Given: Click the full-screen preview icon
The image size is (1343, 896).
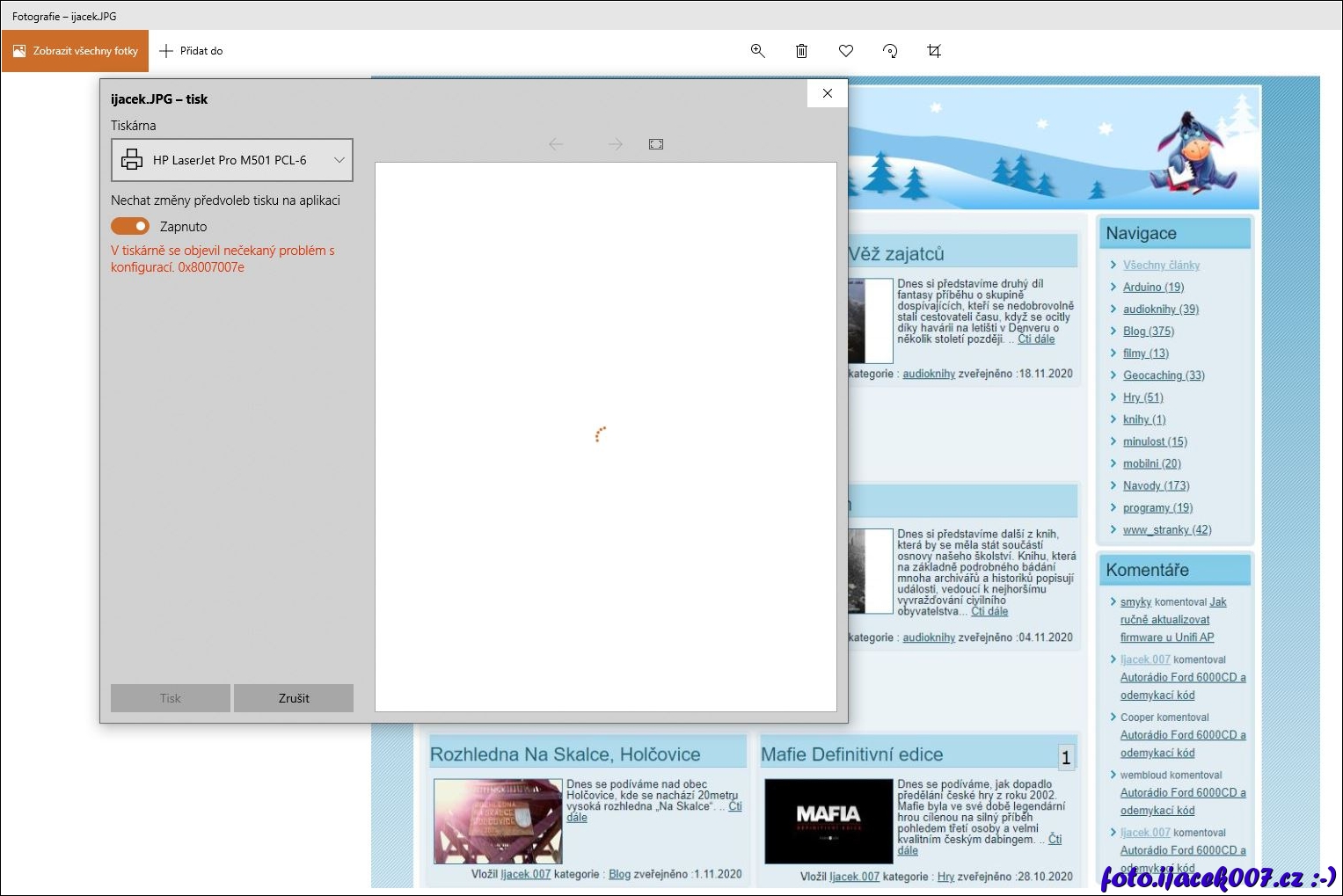Looking at the screenshot, I should [656, 144].
